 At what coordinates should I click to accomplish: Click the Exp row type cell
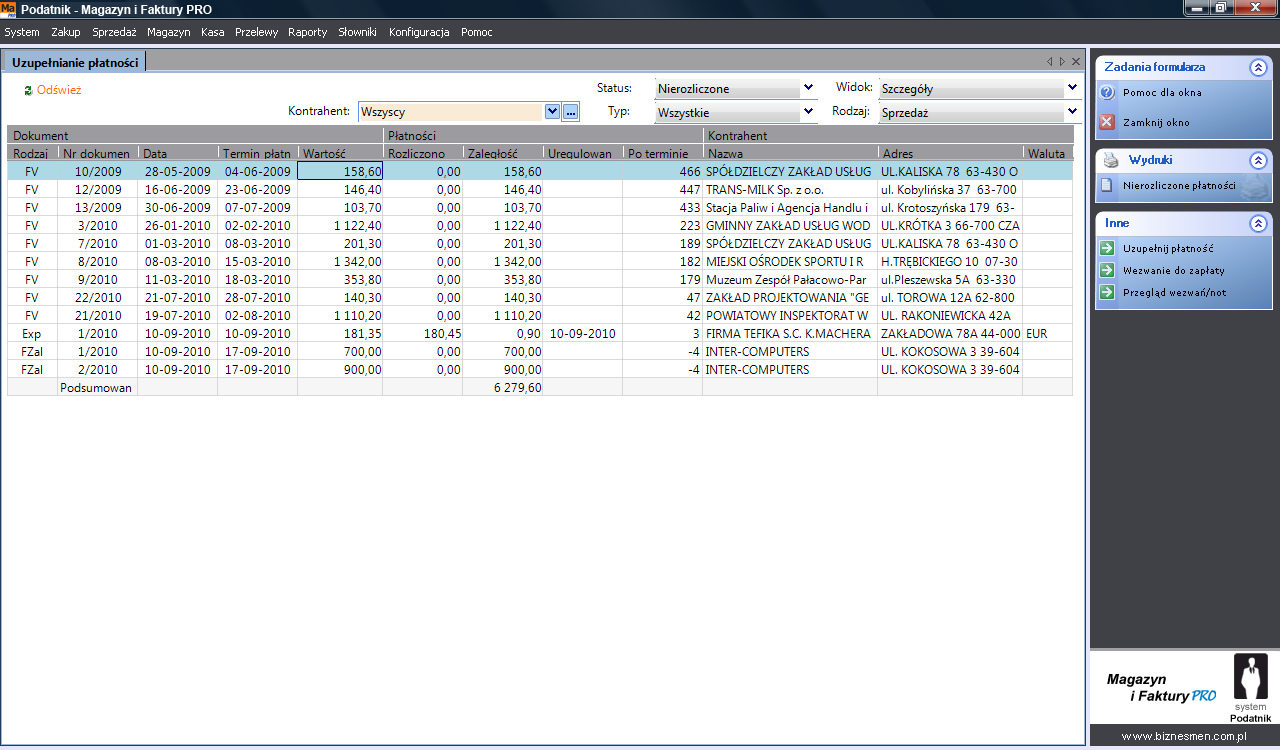[x=32, y=333]
